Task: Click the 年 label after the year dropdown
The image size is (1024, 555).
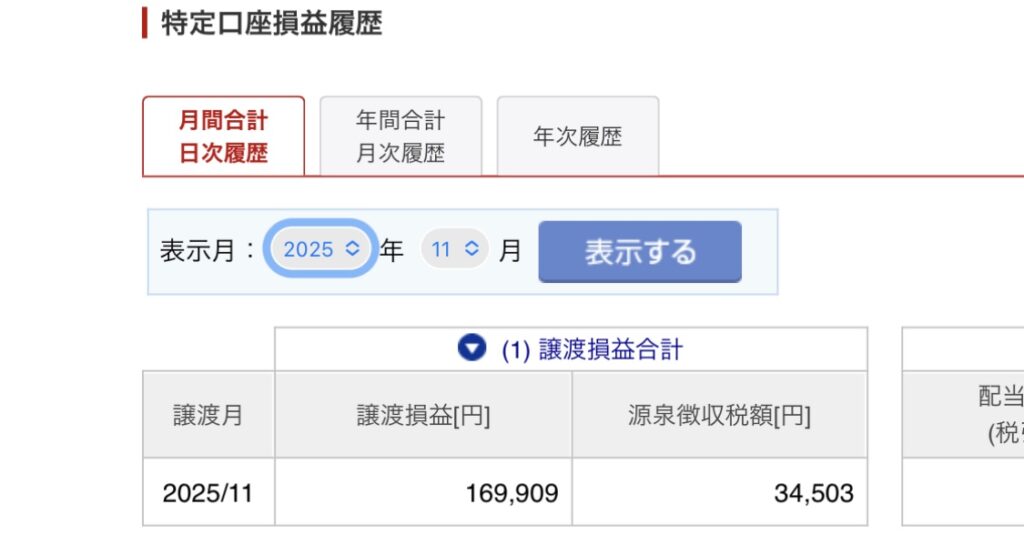Action: pyautogui.click(x=392, y=250)
